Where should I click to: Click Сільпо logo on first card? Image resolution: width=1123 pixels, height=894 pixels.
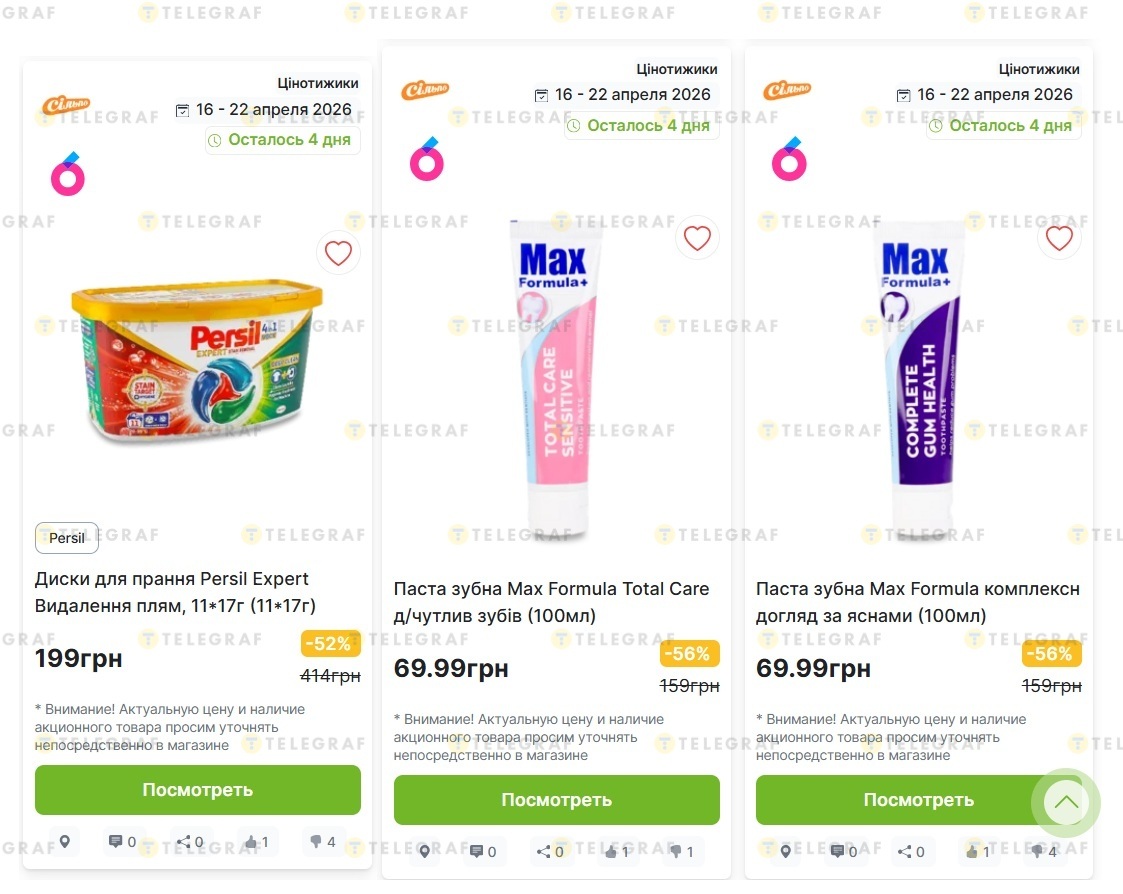(63, 105)
